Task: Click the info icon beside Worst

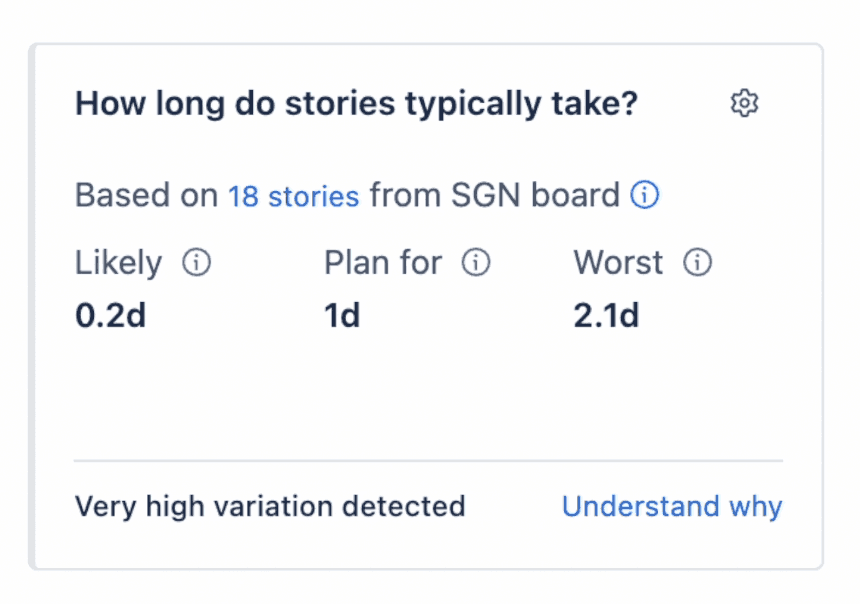Action: pos(697,263)
